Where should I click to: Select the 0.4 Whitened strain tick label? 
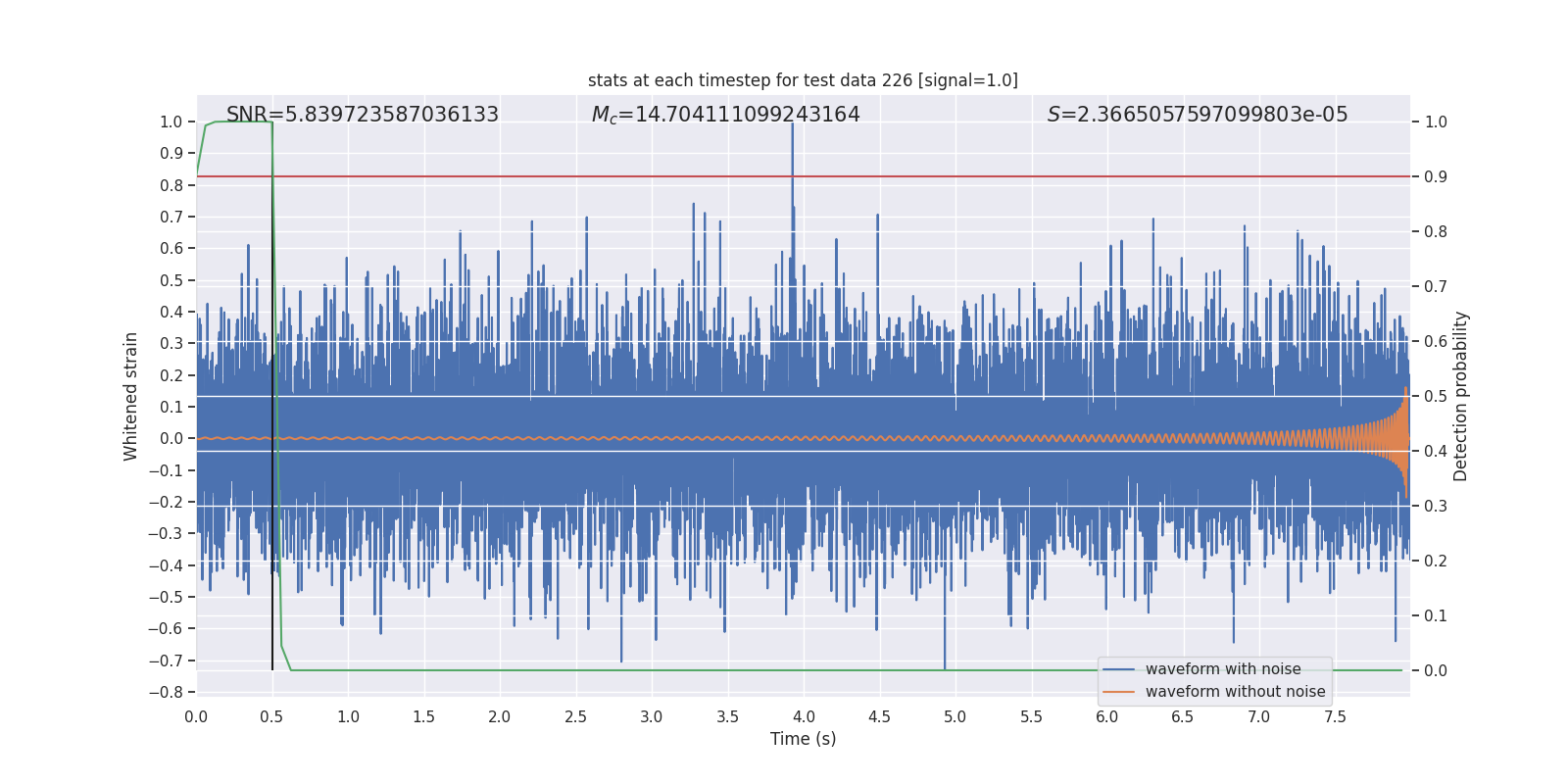point(171,312)
